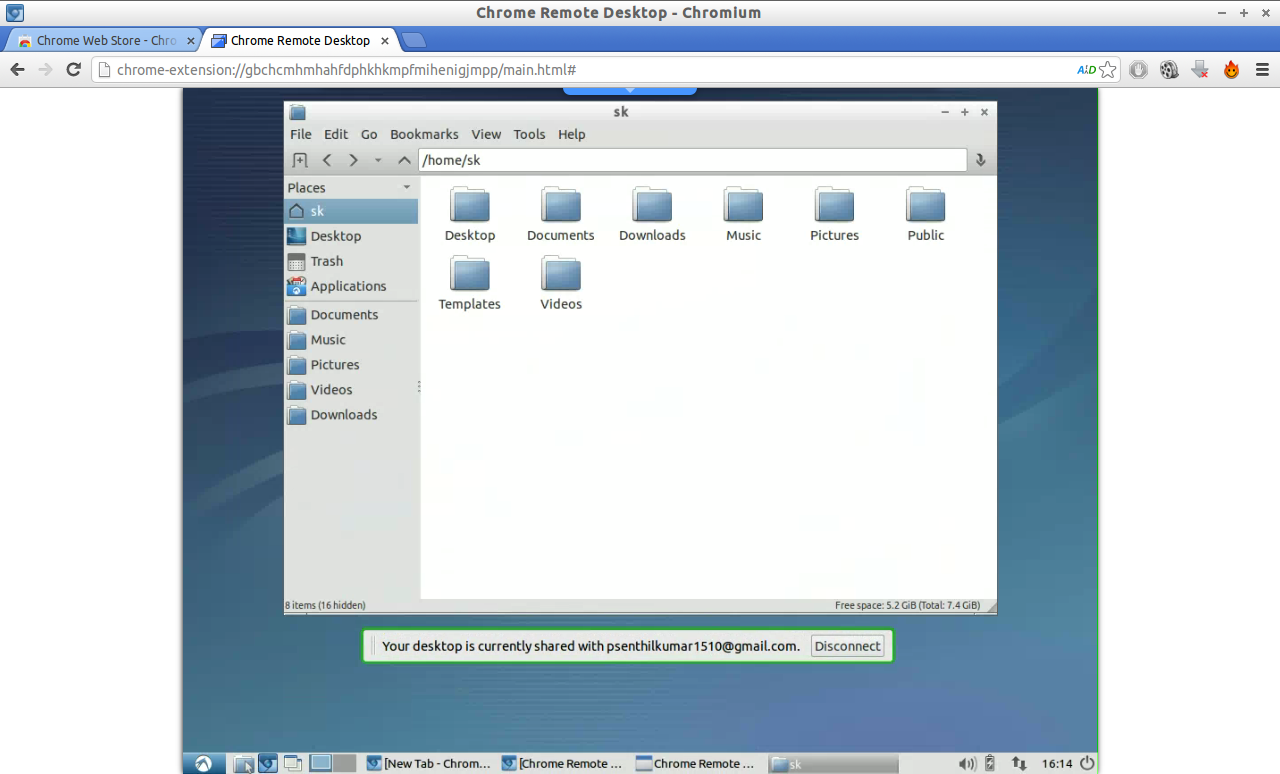Open the remote desktop start menu icon
This screenshot has width=1280, height=774.
point(203,763)
